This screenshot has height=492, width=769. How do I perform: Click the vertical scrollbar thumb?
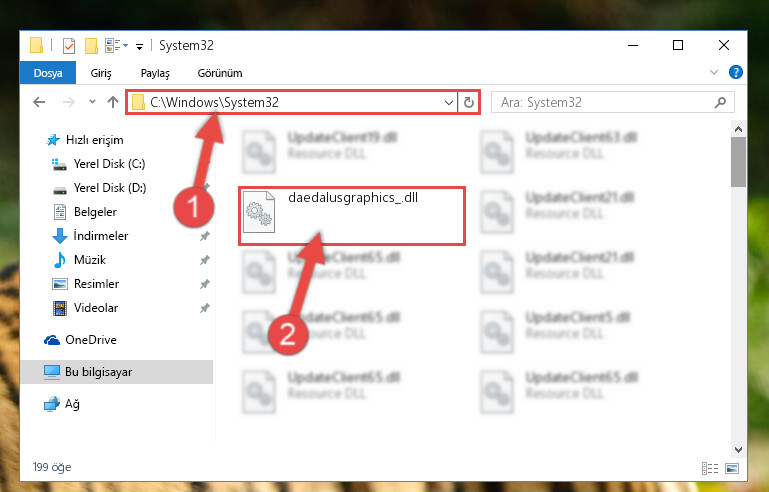(x=738, y=162)
